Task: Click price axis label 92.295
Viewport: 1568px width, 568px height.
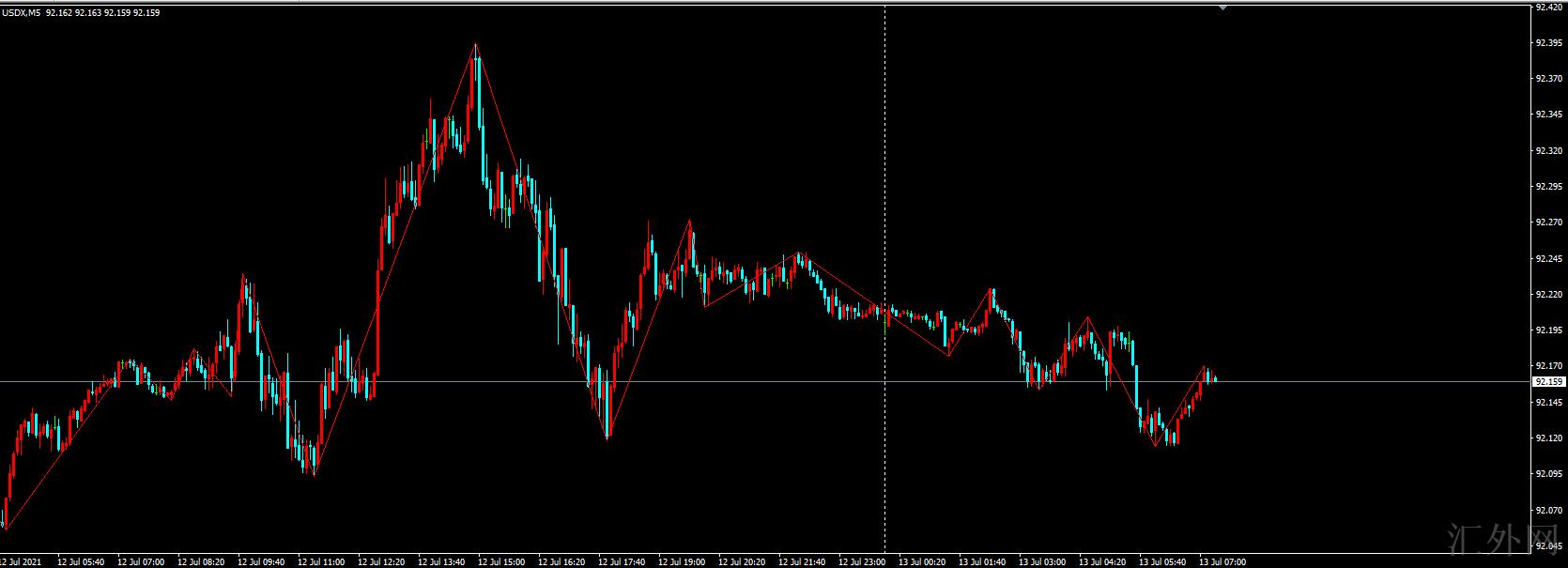Action: point(1549,187)
